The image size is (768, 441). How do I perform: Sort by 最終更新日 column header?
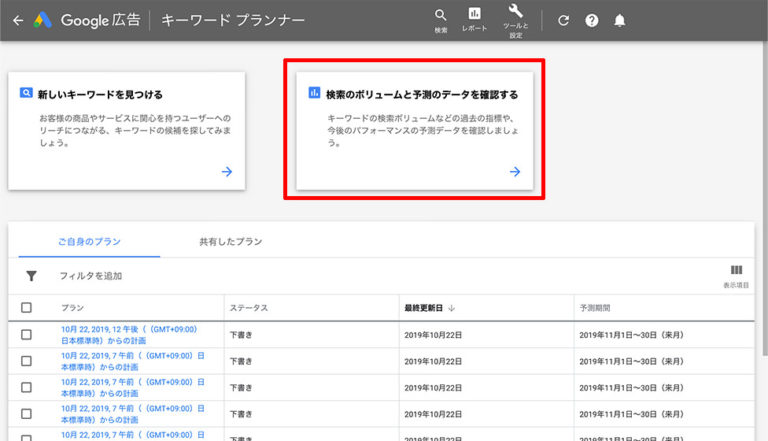(x=423, y=308)
